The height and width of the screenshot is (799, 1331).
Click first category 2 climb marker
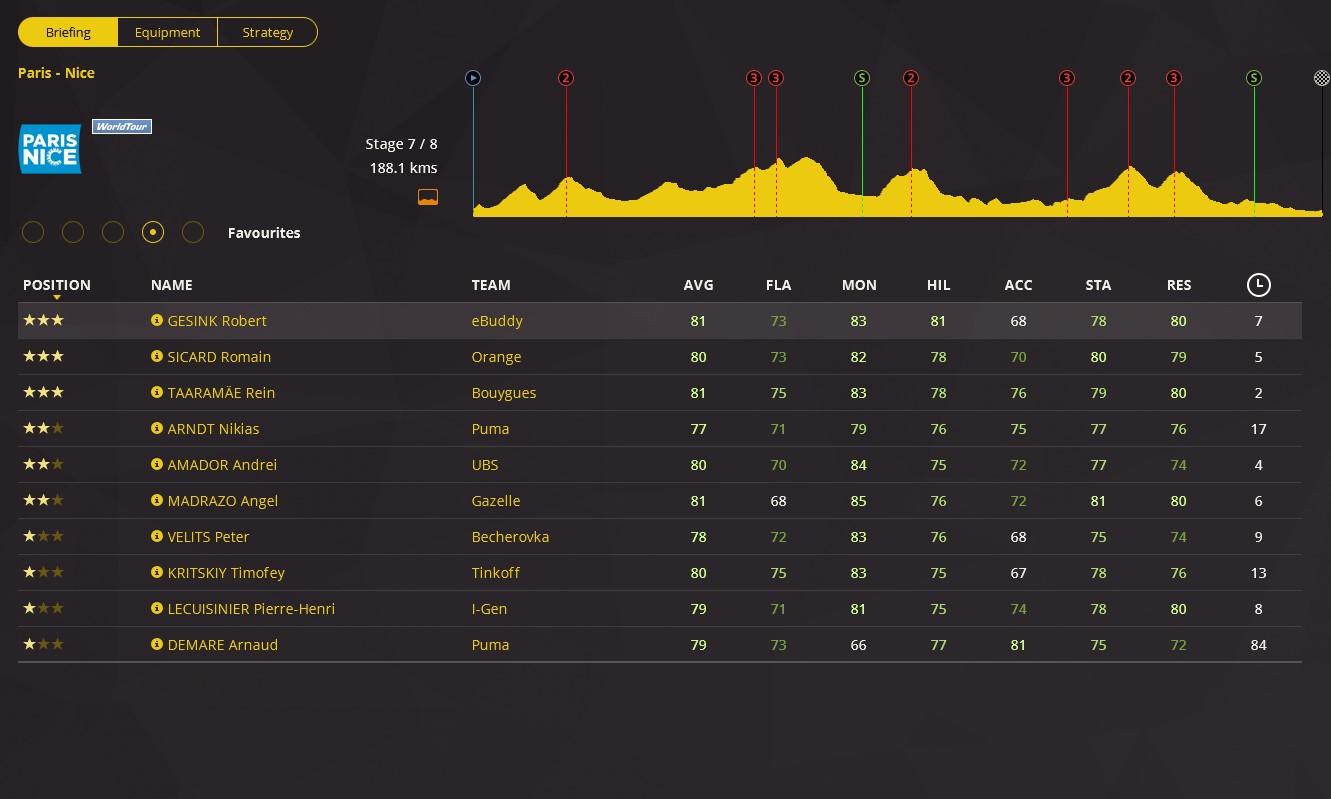566,78
